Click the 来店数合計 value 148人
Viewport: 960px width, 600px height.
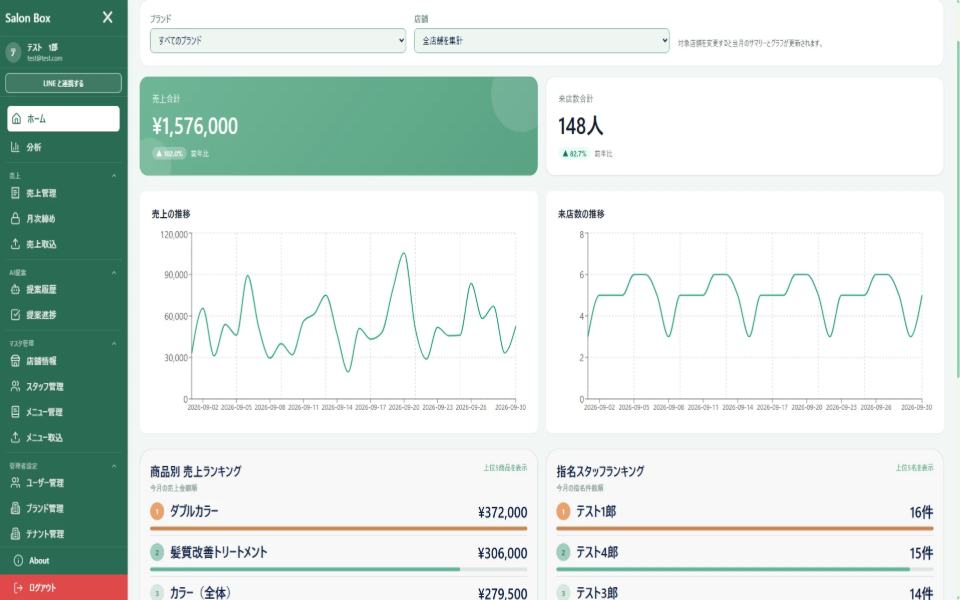click(580, 126)
